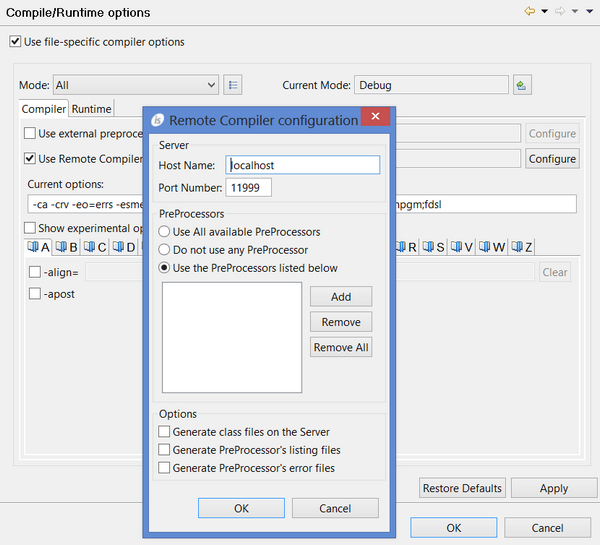Switch to the Compiler tab

(44, 108)
